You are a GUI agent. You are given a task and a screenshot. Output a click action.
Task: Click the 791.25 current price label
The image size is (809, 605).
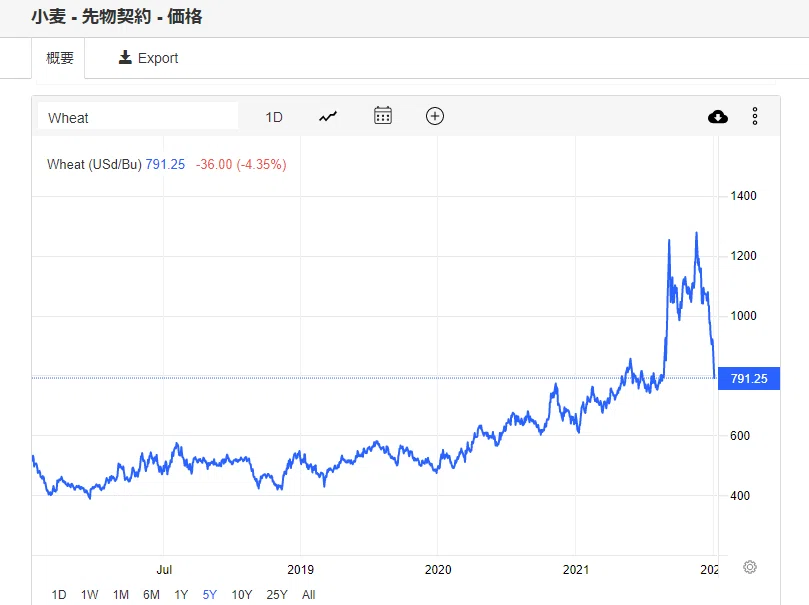(x=749, y=379)
